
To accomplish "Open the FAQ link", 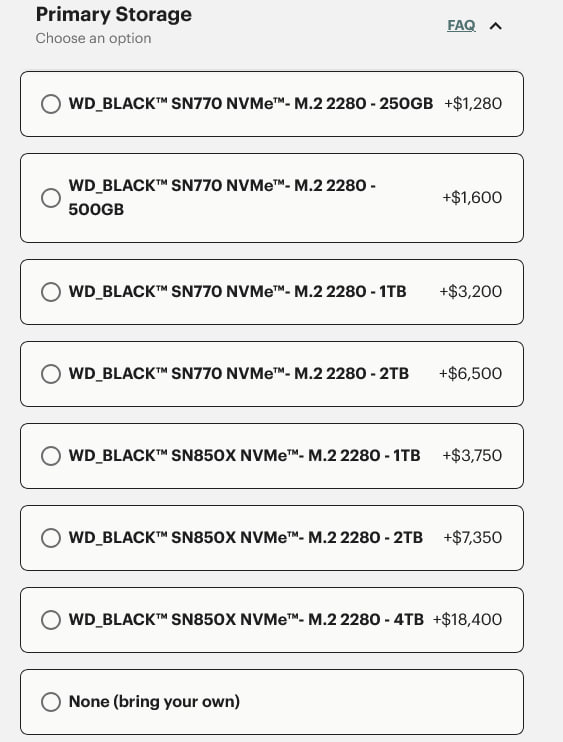I will click(461, 25).
